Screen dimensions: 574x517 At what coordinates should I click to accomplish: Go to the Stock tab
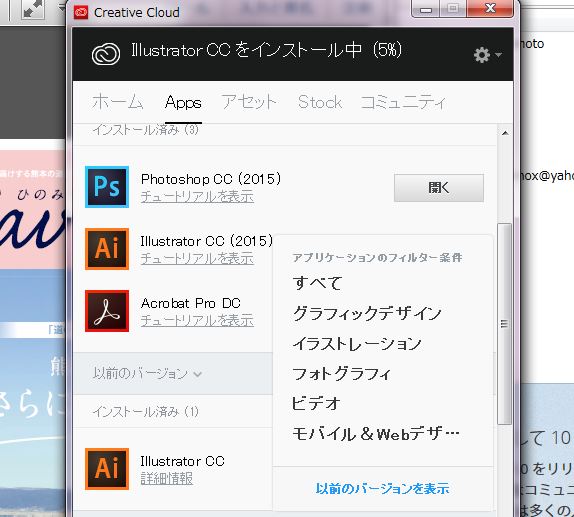click(320, 102)
